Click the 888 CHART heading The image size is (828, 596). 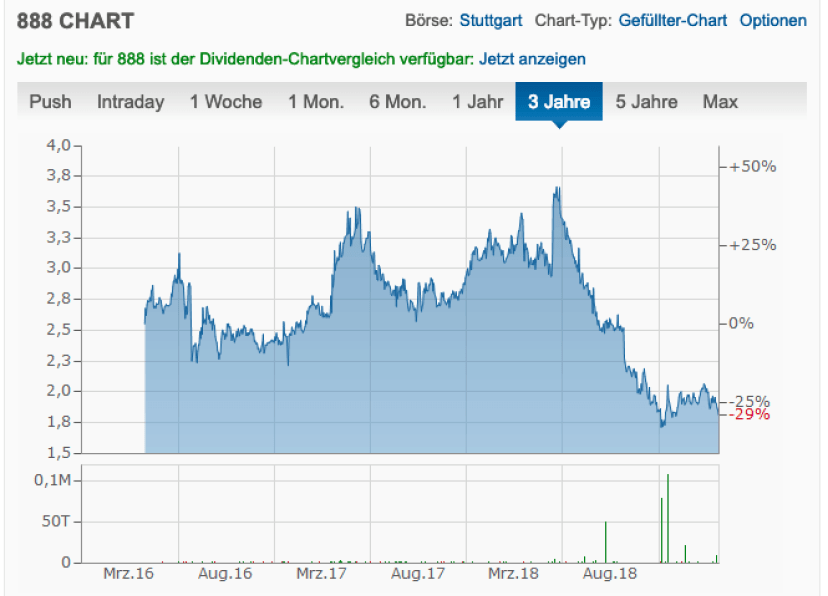click(x=75, y=21)
